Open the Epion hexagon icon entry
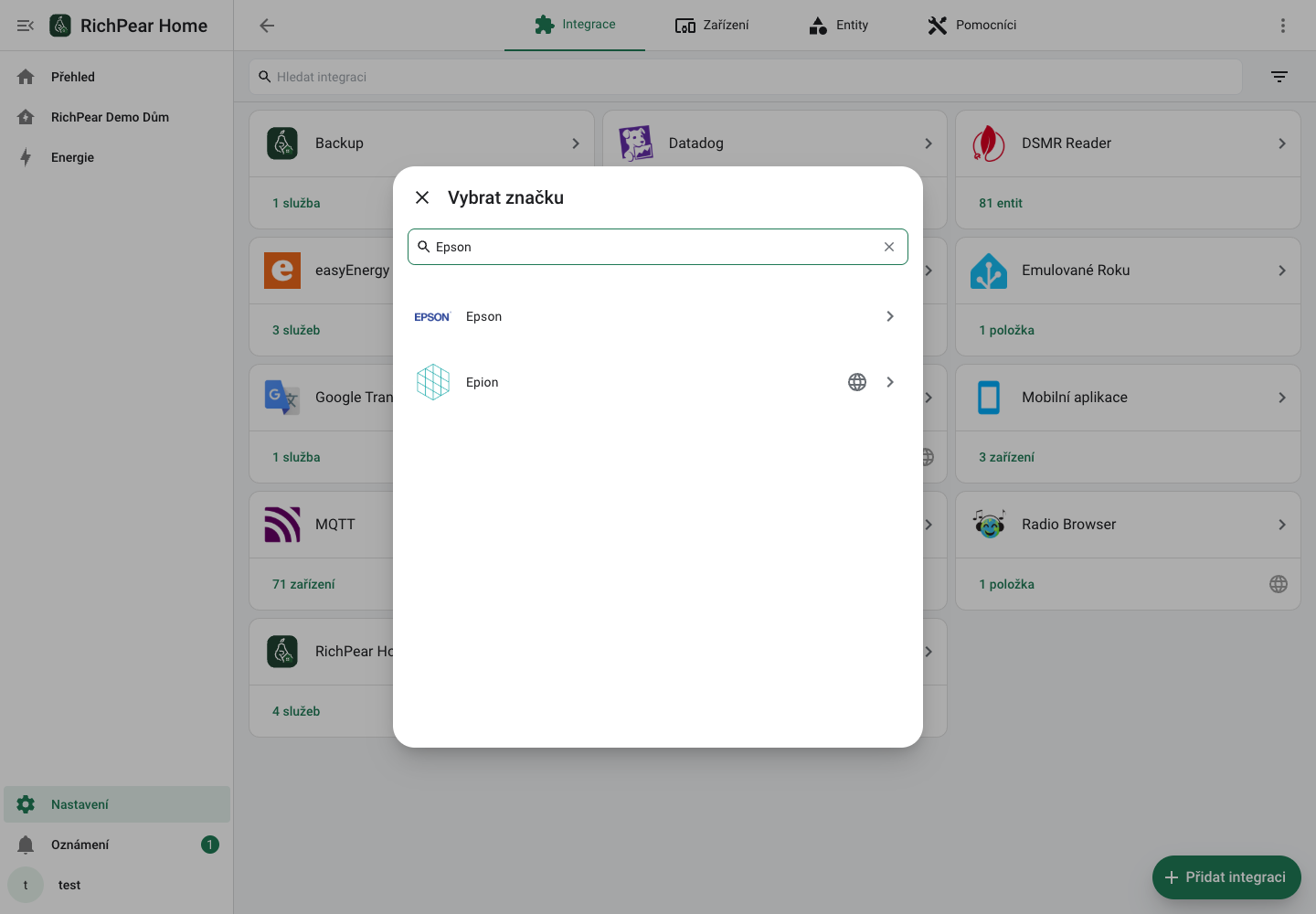Image resolution: width=1316 pixels, height=914 pixels. point(433,382)
